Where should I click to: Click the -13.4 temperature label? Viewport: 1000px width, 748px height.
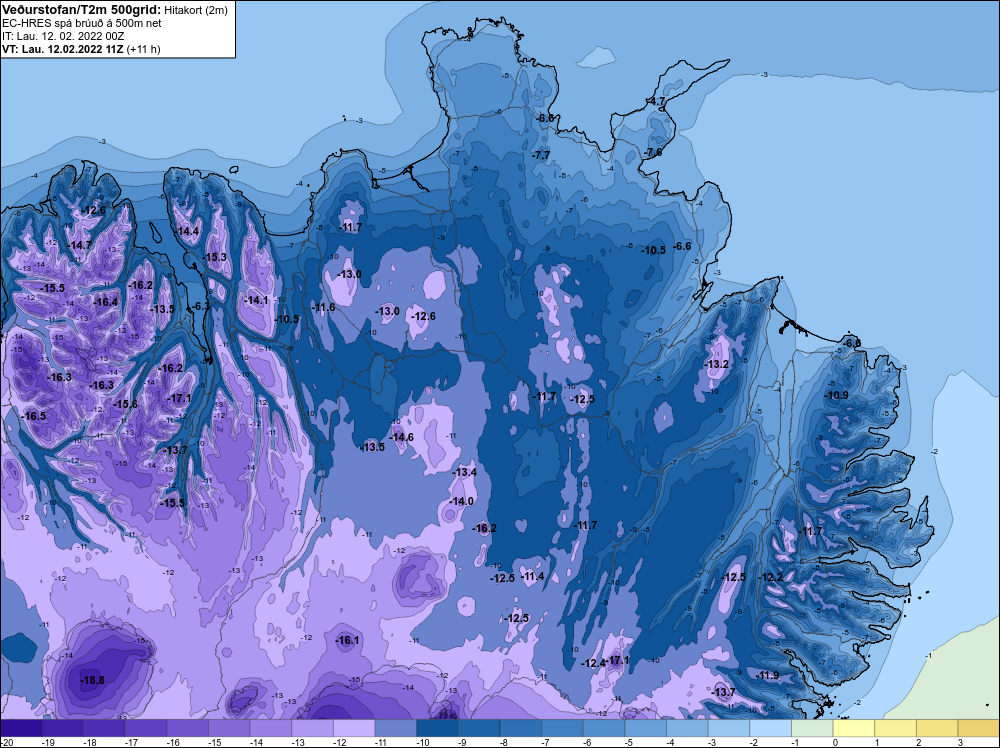tap(464, 472)
